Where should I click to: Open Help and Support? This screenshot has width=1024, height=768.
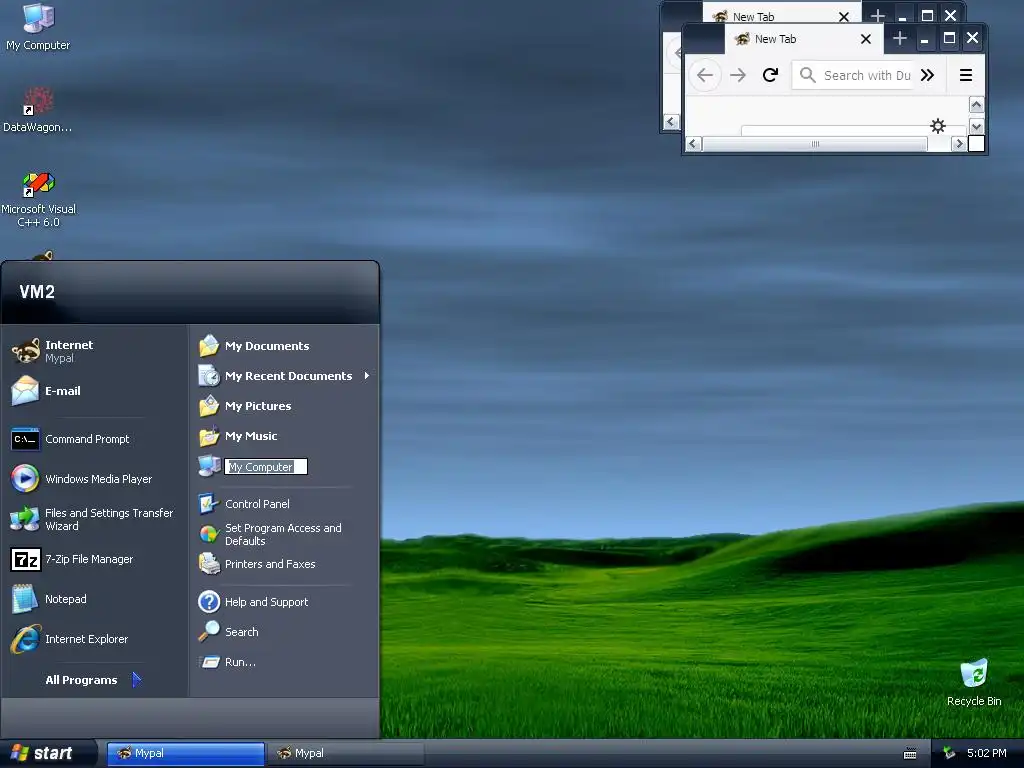point(253,602)
